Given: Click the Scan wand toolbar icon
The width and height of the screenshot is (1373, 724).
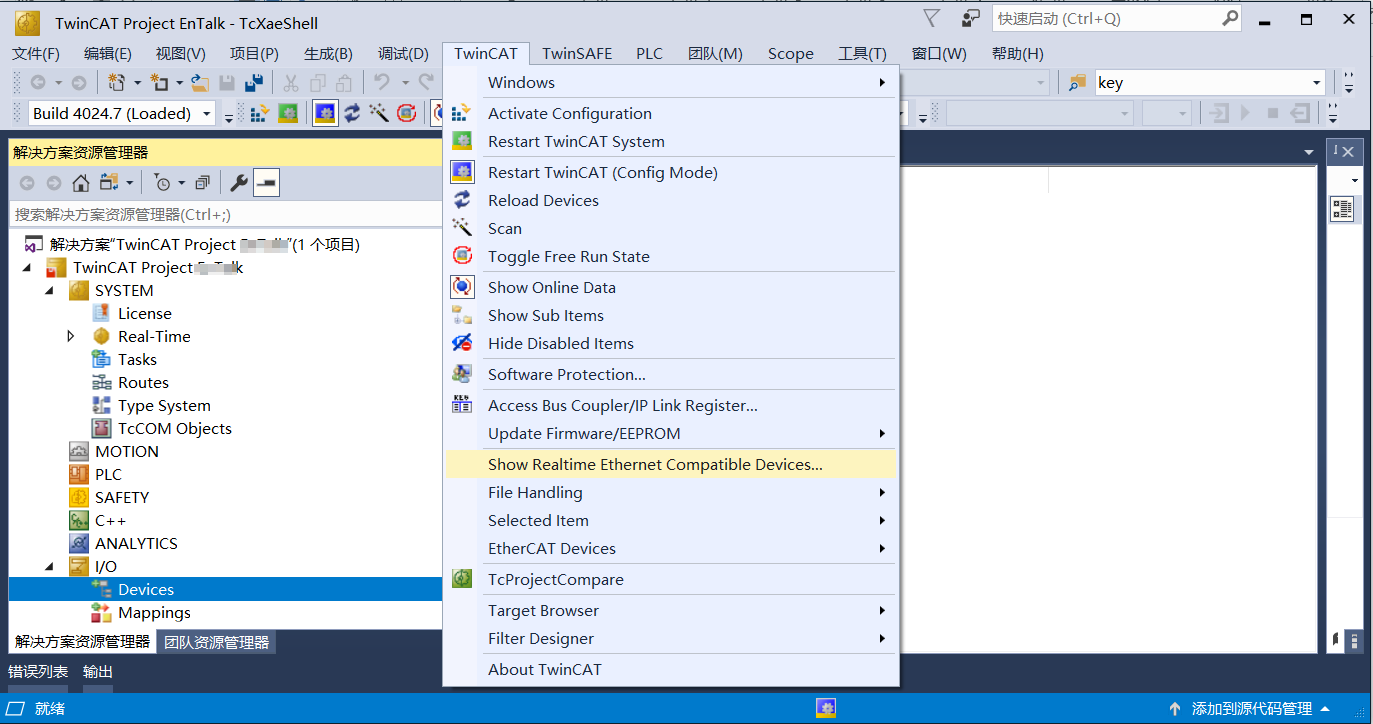Looking at the screenshot, I should pos(379,114).
